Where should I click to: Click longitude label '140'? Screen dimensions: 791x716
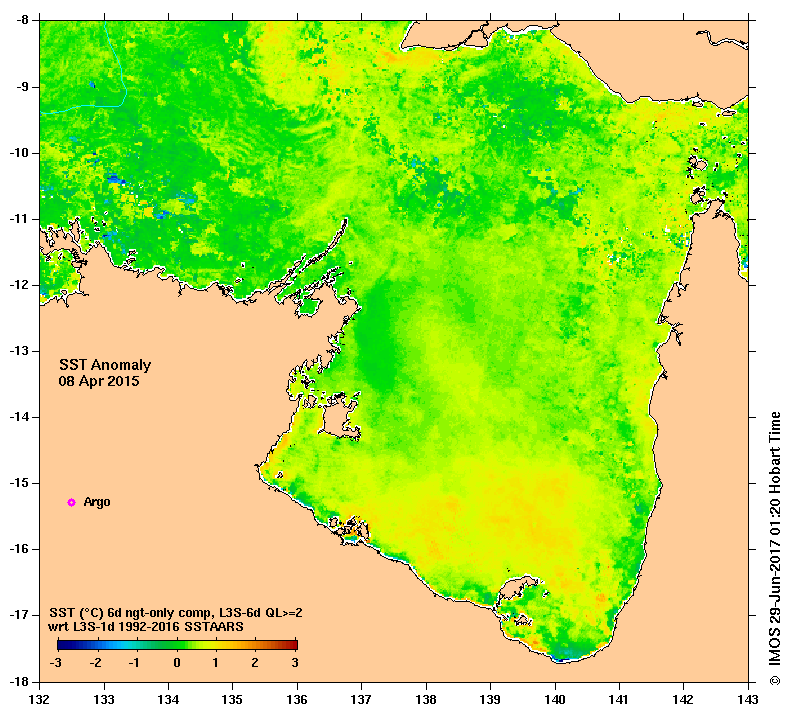[x=555, y=699]
